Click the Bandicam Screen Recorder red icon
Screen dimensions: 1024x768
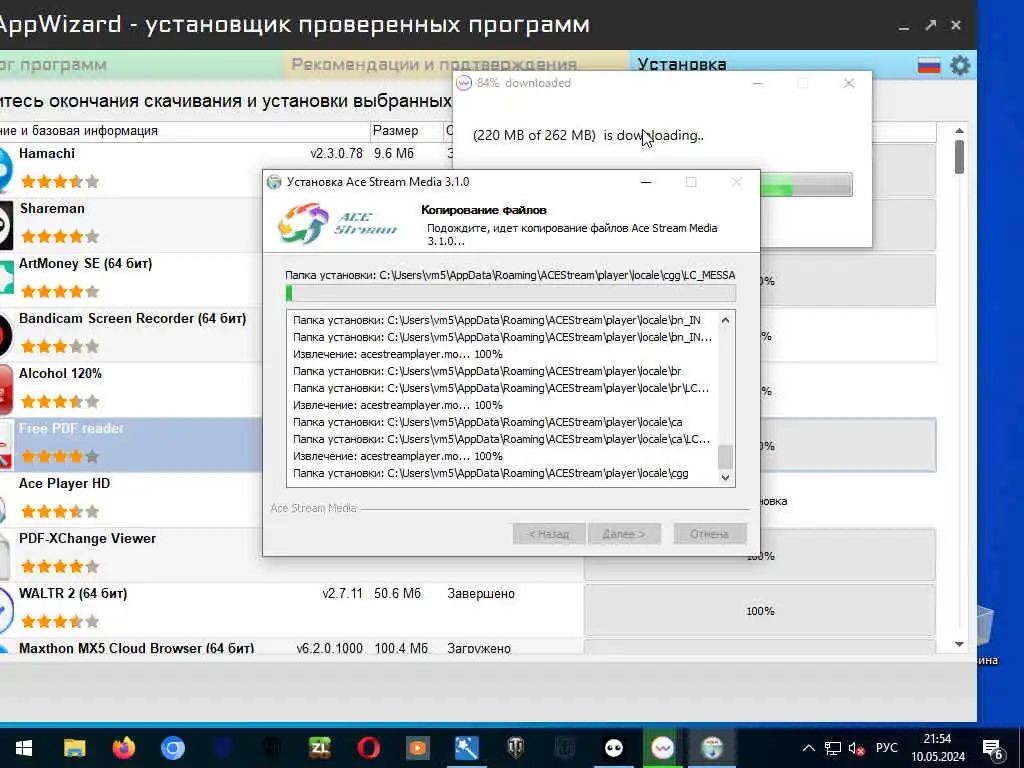(6, 335)
